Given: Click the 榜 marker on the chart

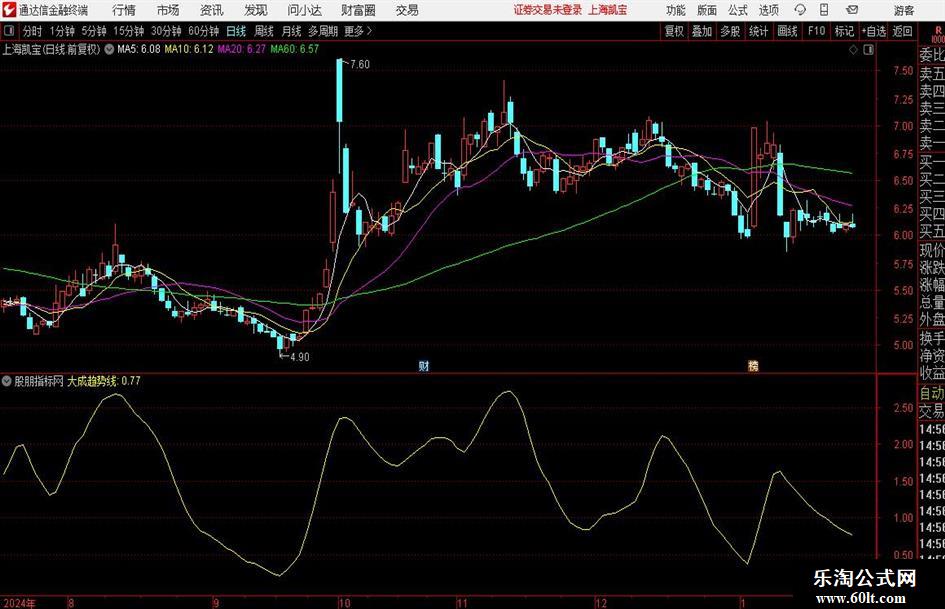Looking at the screenshot, I should click(753, 365).
